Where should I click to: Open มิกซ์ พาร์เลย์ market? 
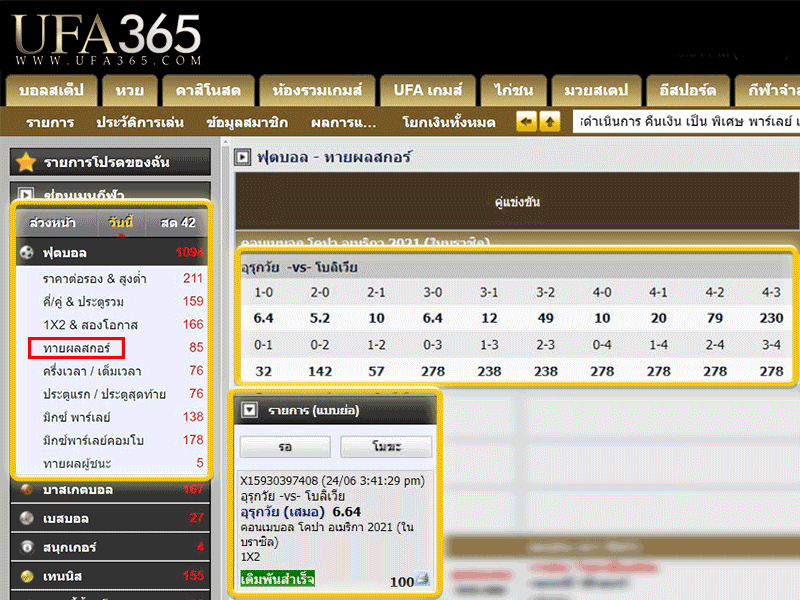(77, 417)
